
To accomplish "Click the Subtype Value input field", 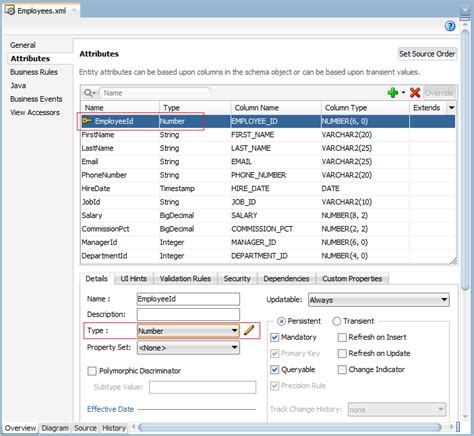I will [202, 387].
